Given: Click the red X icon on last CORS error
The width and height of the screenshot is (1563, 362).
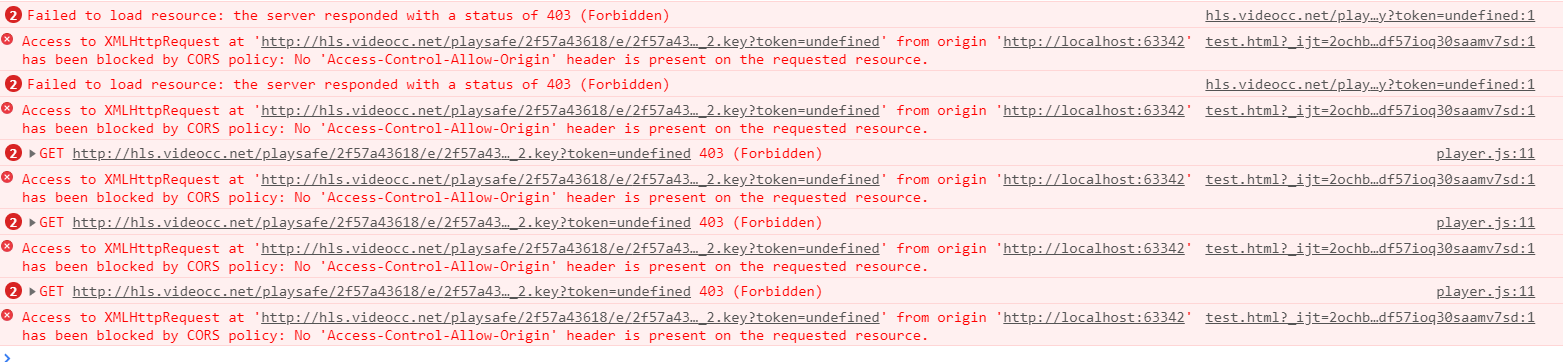Looking at the screenshot, I should click(8, 315).
